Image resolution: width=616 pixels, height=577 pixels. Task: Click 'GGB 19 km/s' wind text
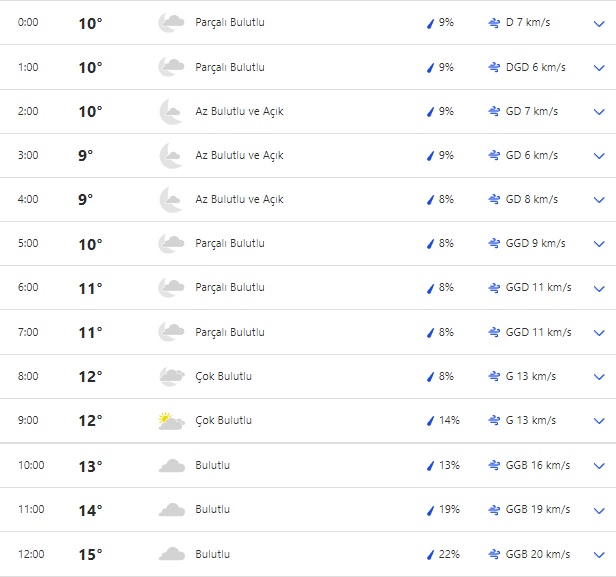click(x=538, y=510)
